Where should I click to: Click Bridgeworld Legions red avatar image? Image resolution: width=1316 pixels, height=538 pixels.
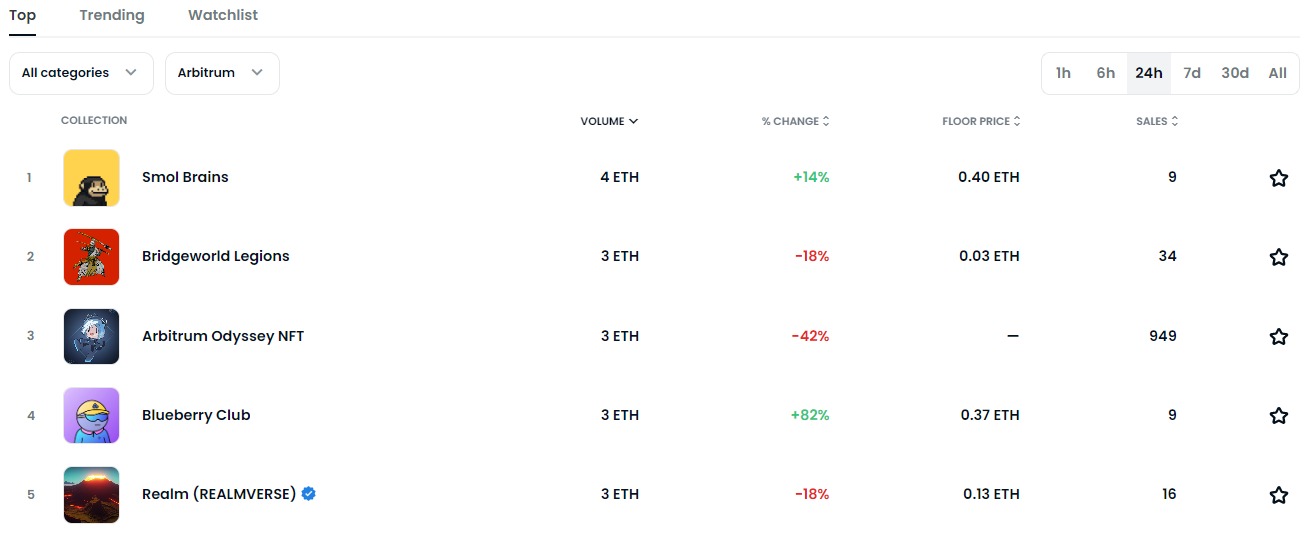coord(91,257)
